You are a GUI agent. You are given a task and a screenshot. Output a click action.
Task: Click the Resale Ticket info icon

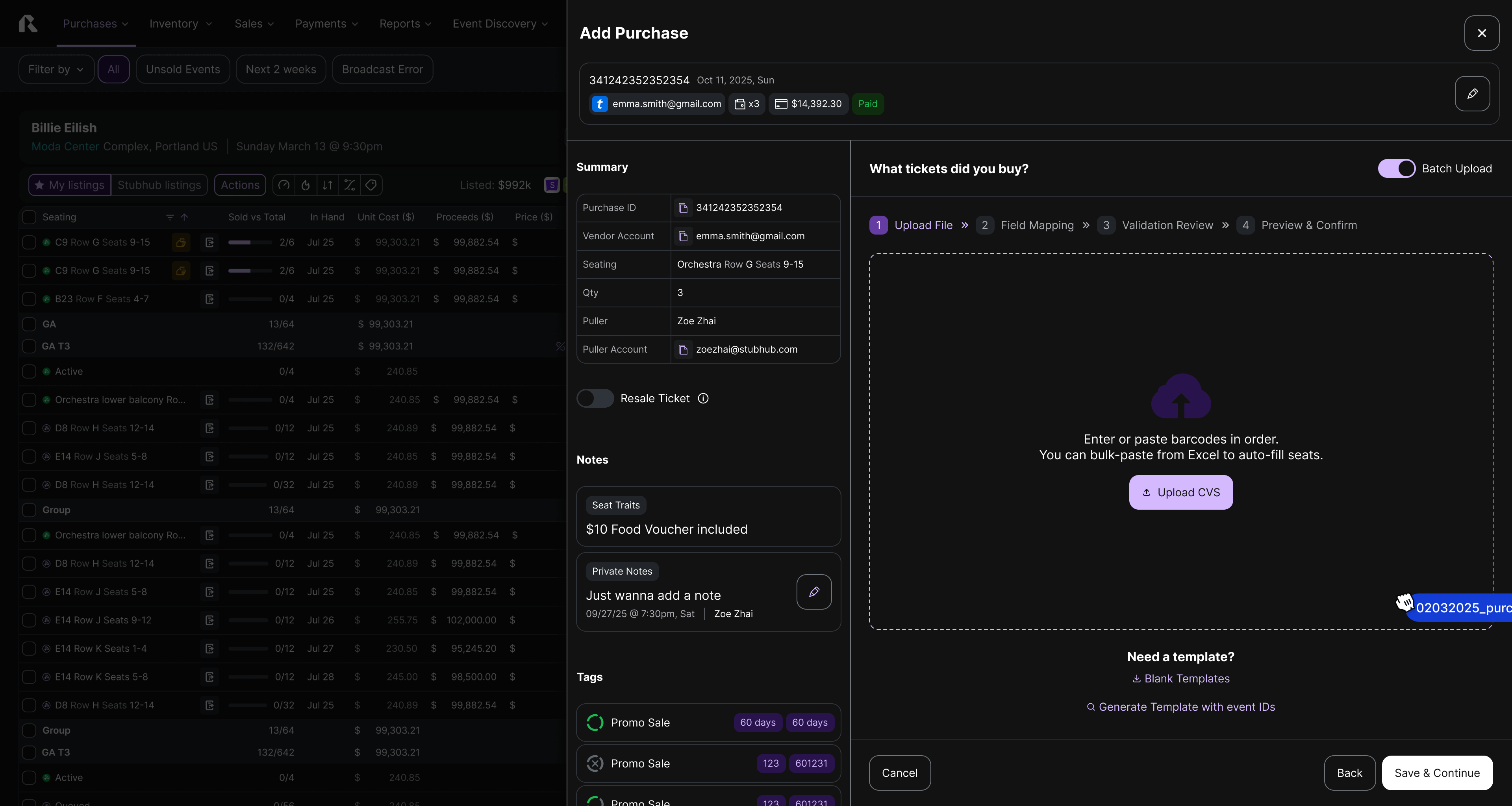[x=702, y=398]
